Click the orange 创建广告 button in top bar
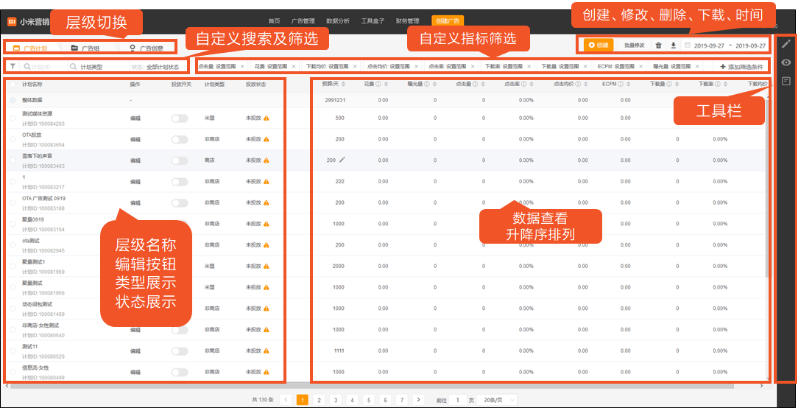The width and height of the screenshot is (797, 412). point(447,21)
